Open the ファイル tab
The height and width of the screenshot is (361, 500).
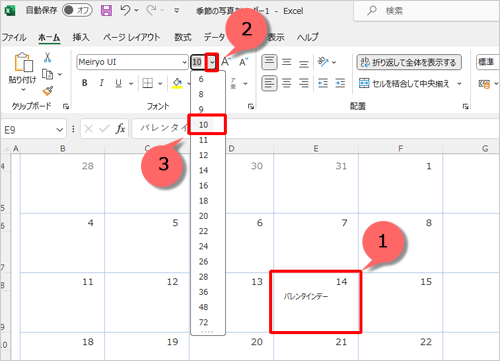[x=14, y=37]
